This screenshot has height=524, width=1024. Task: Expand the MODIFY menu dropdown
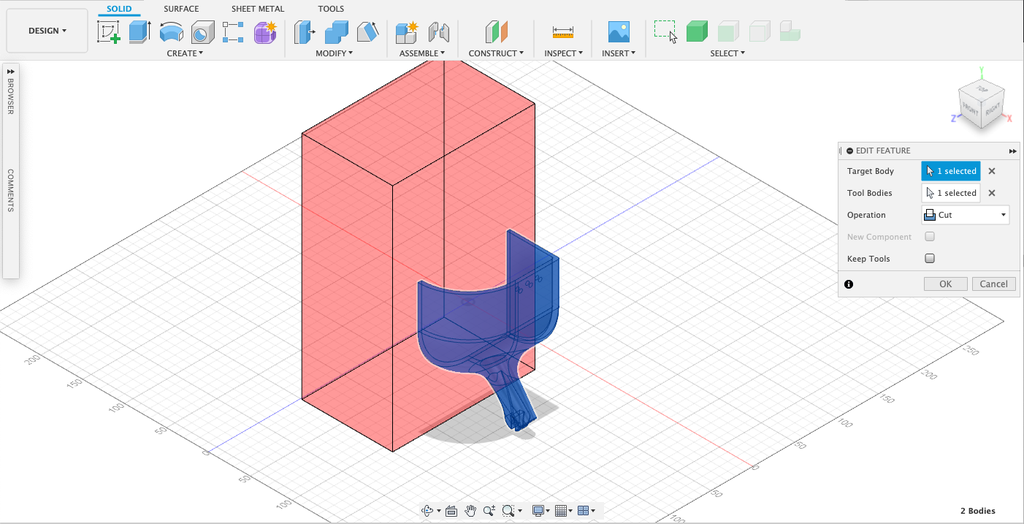pos(334,54)
